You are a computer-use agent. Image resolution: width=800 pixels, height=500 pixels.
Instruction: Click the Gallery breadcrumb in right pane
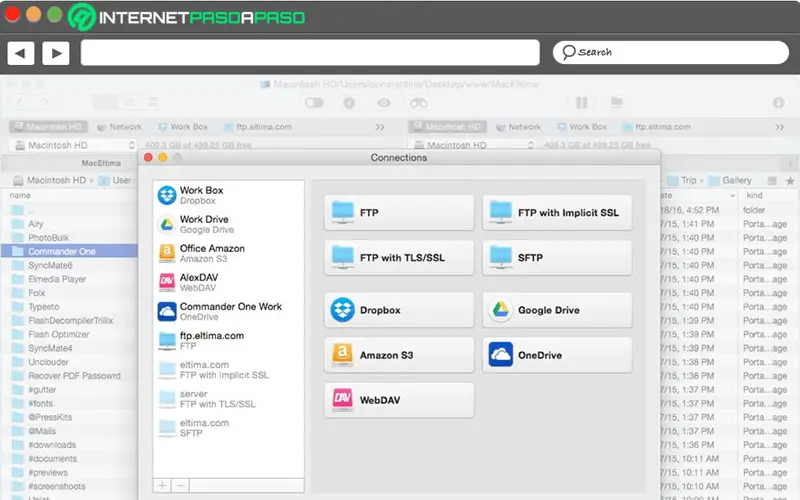[730, 180]
